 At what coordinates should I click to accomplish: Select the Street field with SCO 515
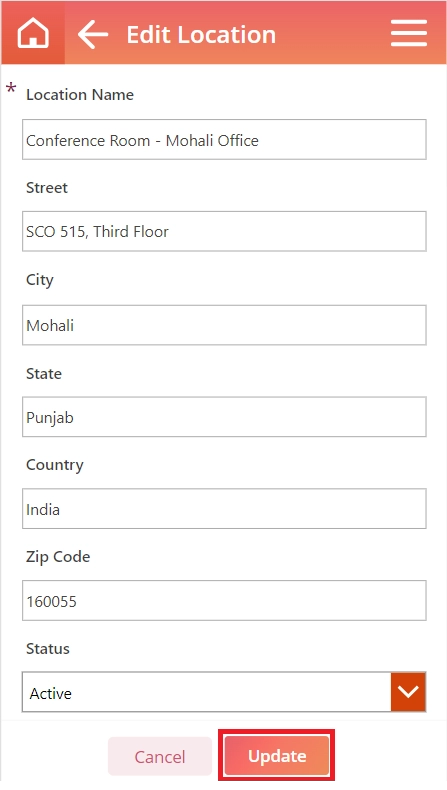coord(224,231)
